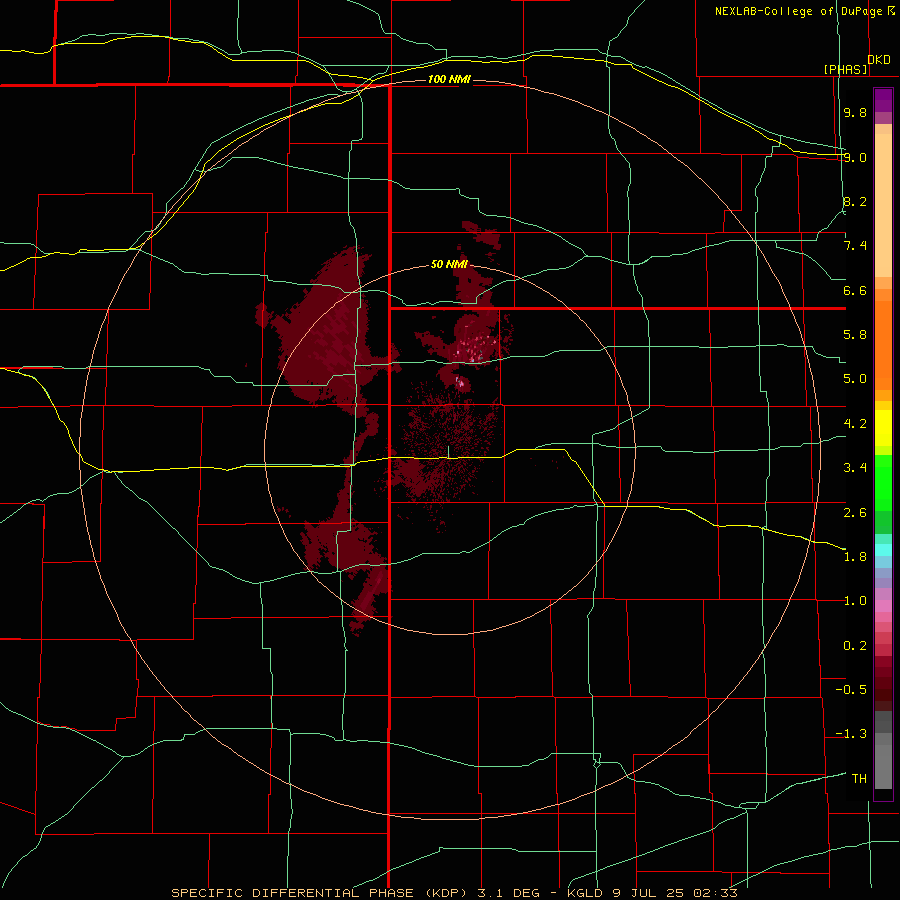900x900 pixels.
Task: Click the radar site tick at center
Action: point(448,452)
